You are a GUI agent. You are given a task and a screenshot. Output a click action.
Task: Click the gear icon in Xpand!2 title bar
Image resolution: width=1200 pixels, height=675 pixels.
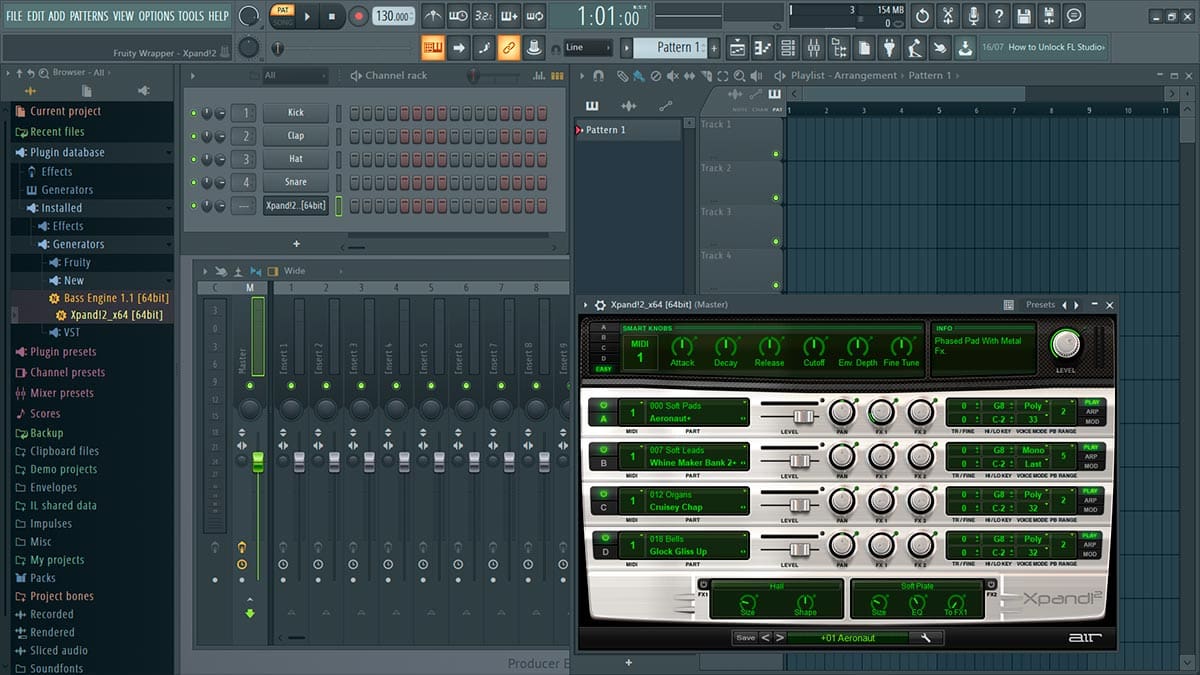pyautogui.click(x=600, y=305)
